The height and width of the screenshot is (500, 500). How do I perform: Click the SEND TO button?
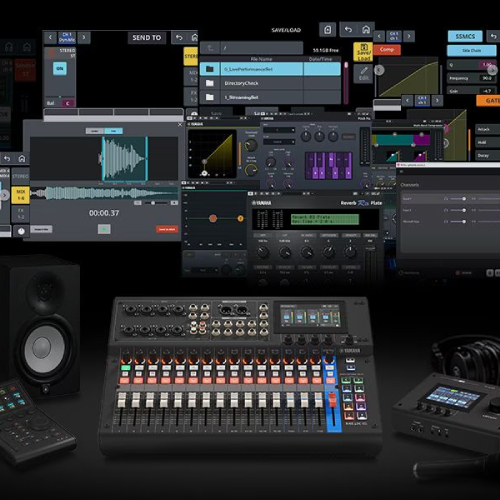[x=147, y=38]
